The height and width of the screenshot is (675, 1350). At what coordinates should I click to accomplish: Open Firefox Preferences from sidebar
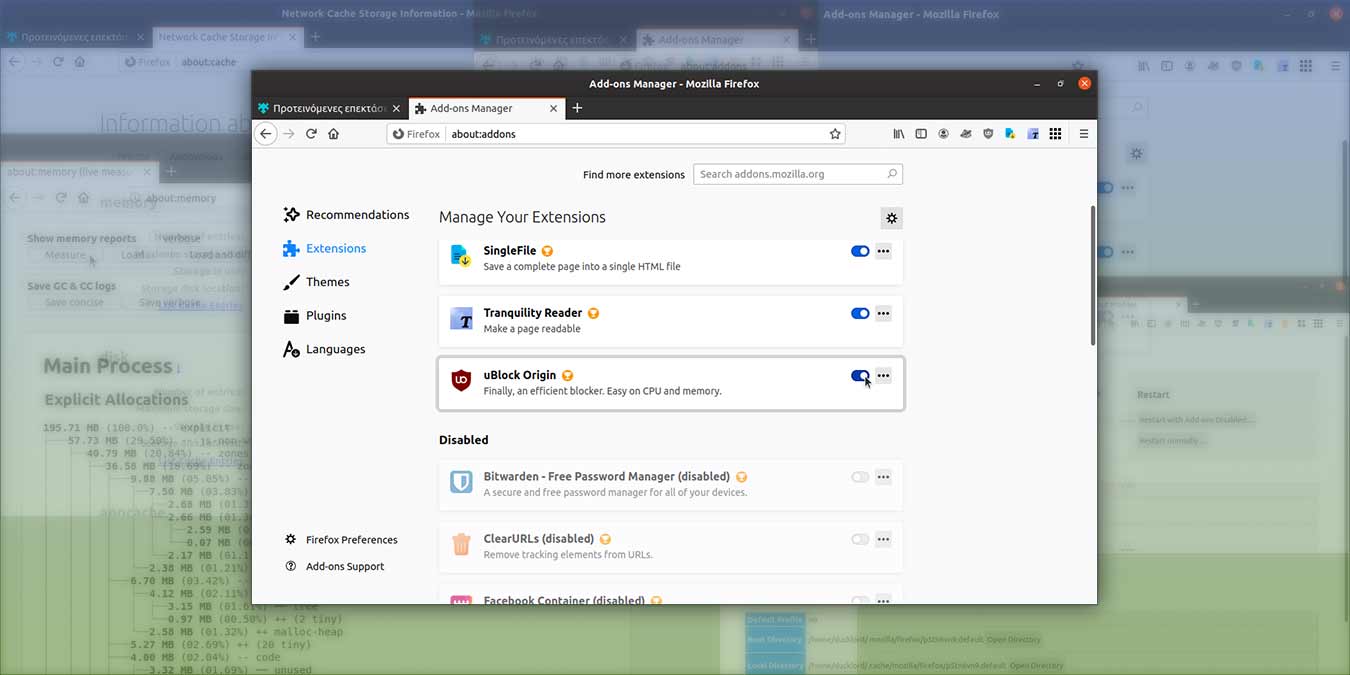[x=351, y=539]
